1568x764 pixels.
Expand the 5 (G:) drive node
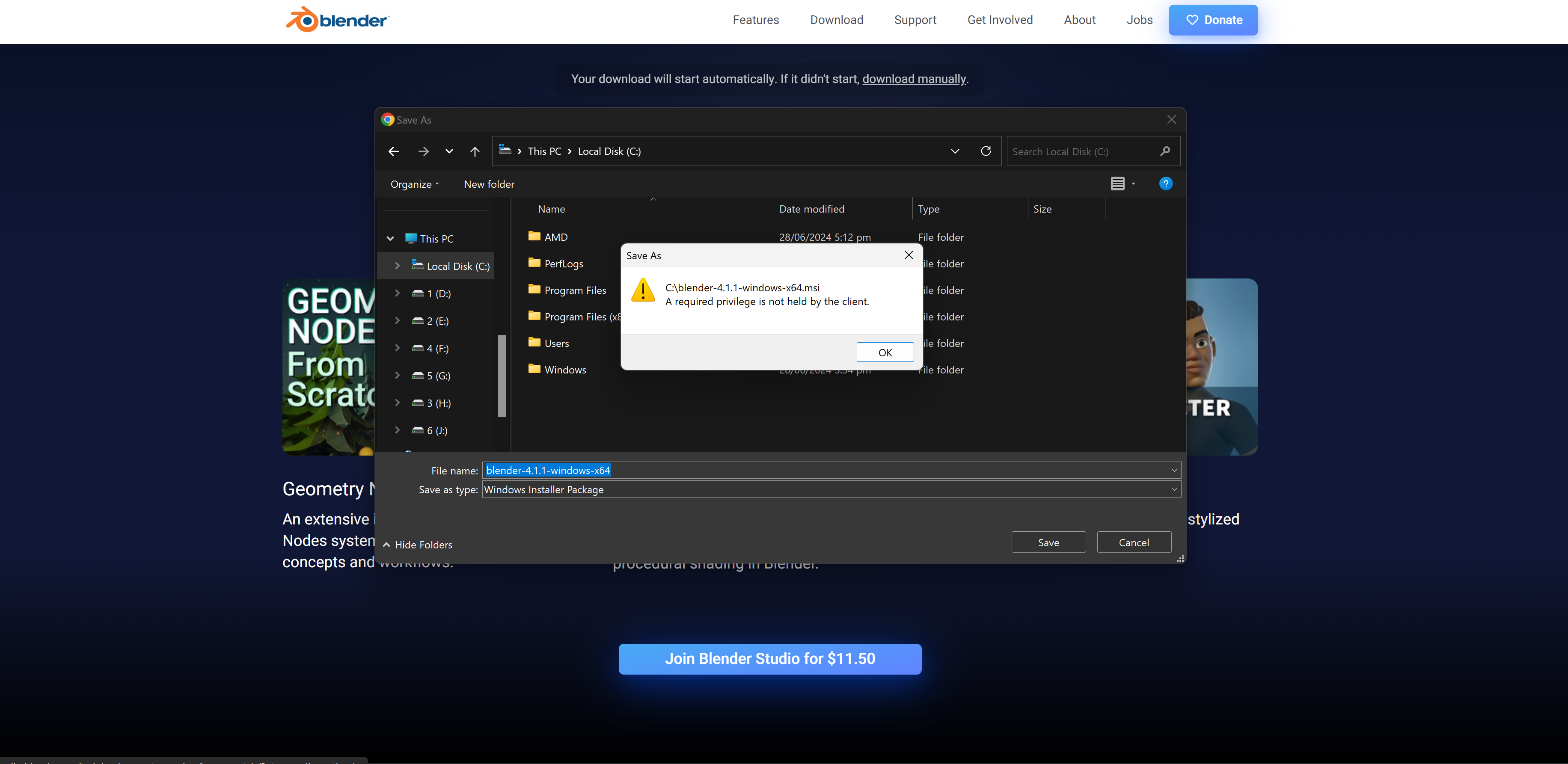point(398,375)
